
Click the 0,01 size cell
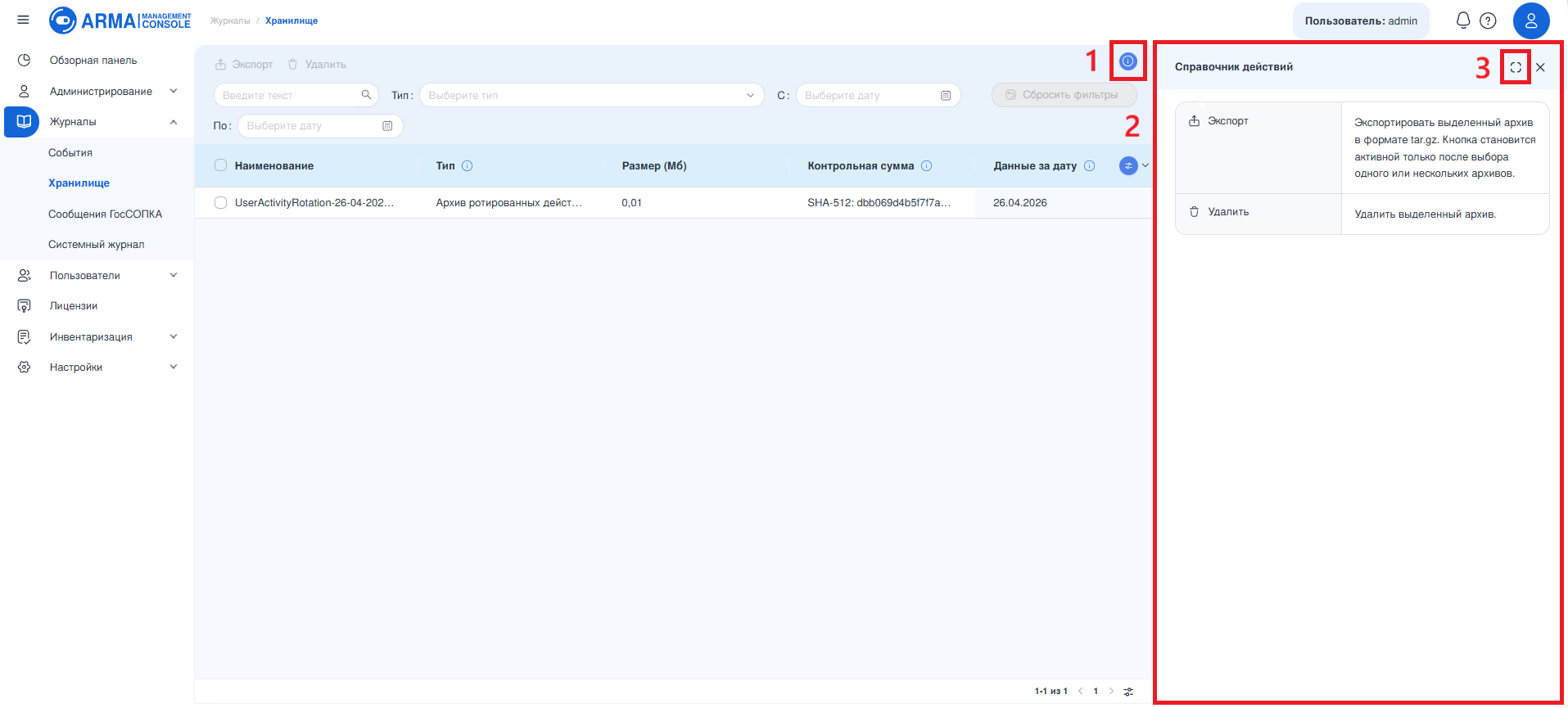tap(631, 203)
